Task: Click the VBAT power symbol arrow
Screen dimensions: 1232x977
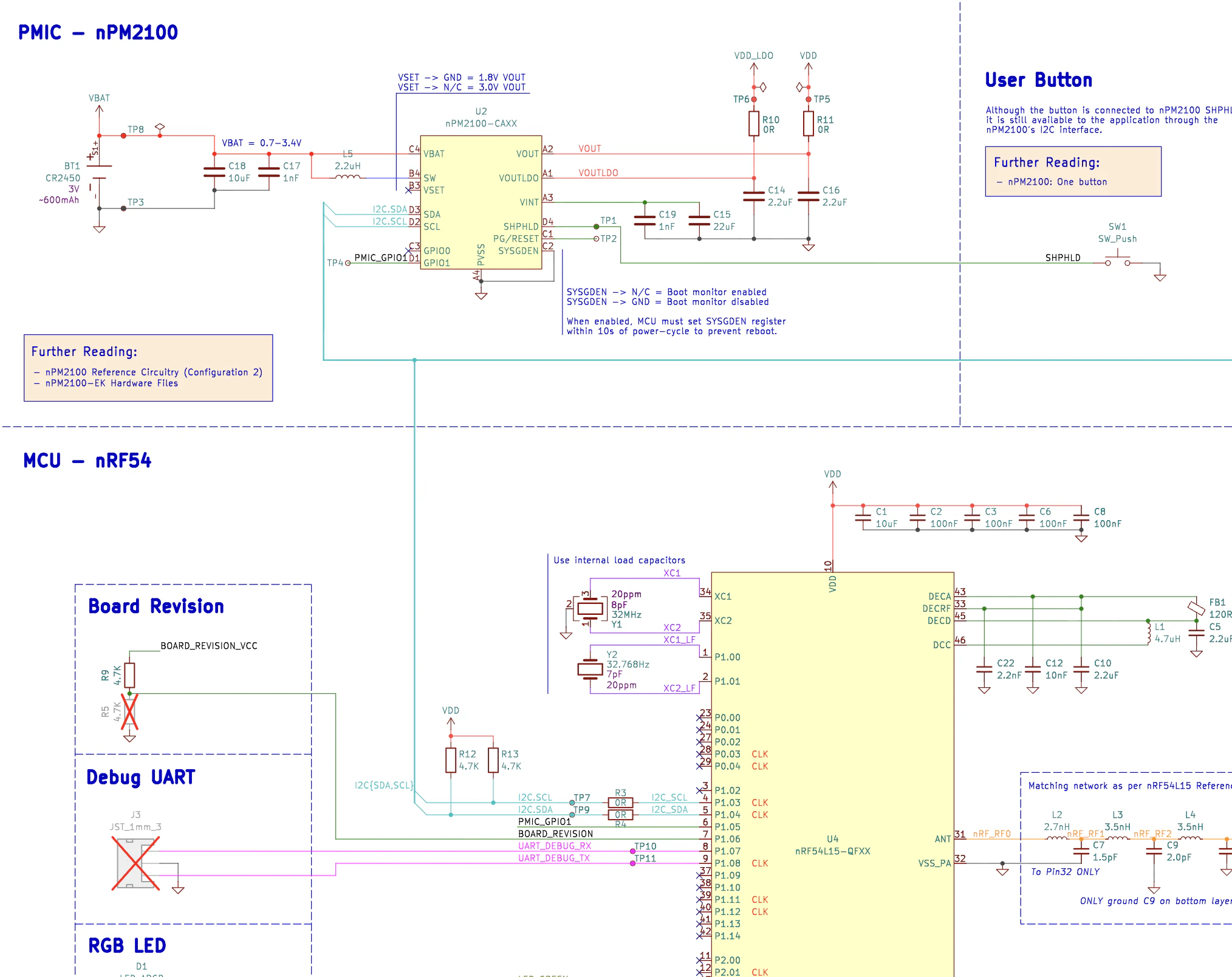Action: (100, 111)
